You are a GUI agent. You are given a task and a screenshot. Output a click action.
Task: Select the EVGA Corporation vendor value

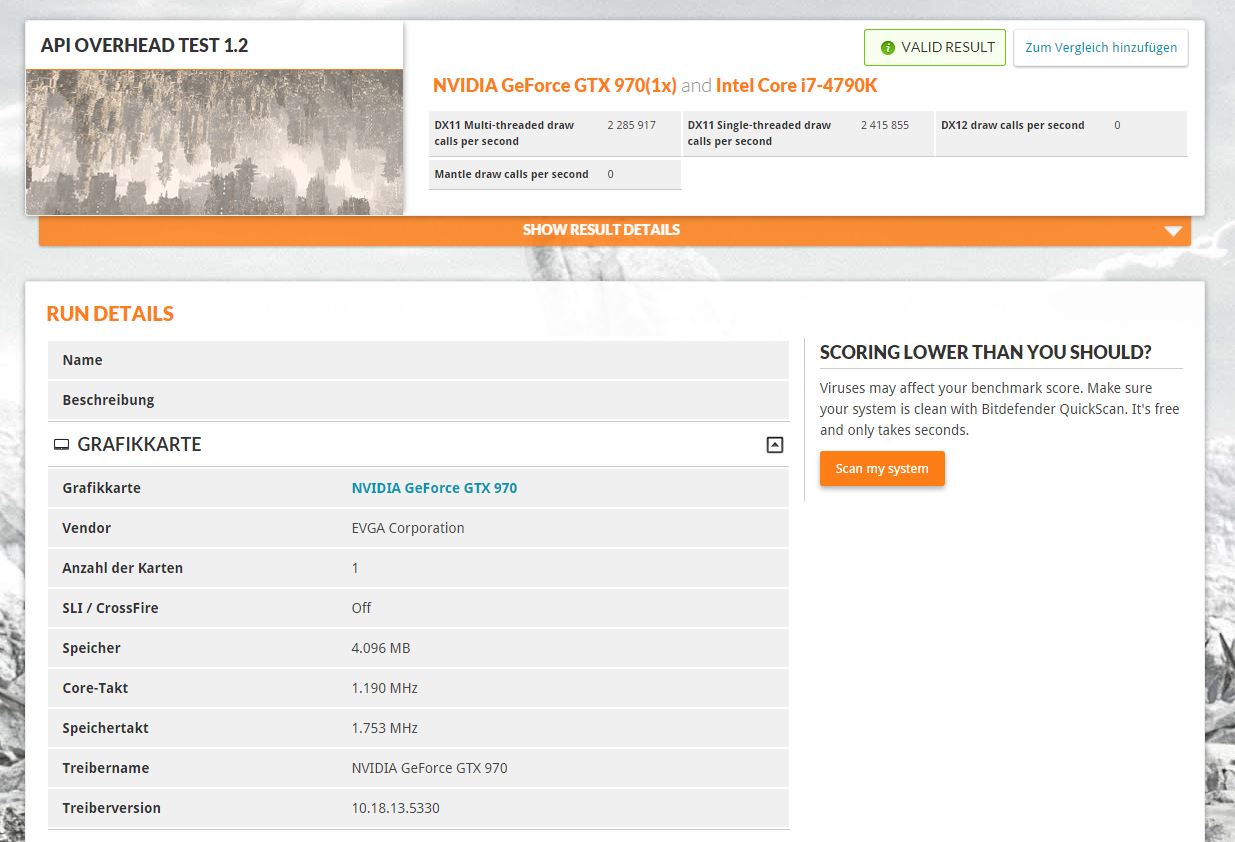(408, 528)
